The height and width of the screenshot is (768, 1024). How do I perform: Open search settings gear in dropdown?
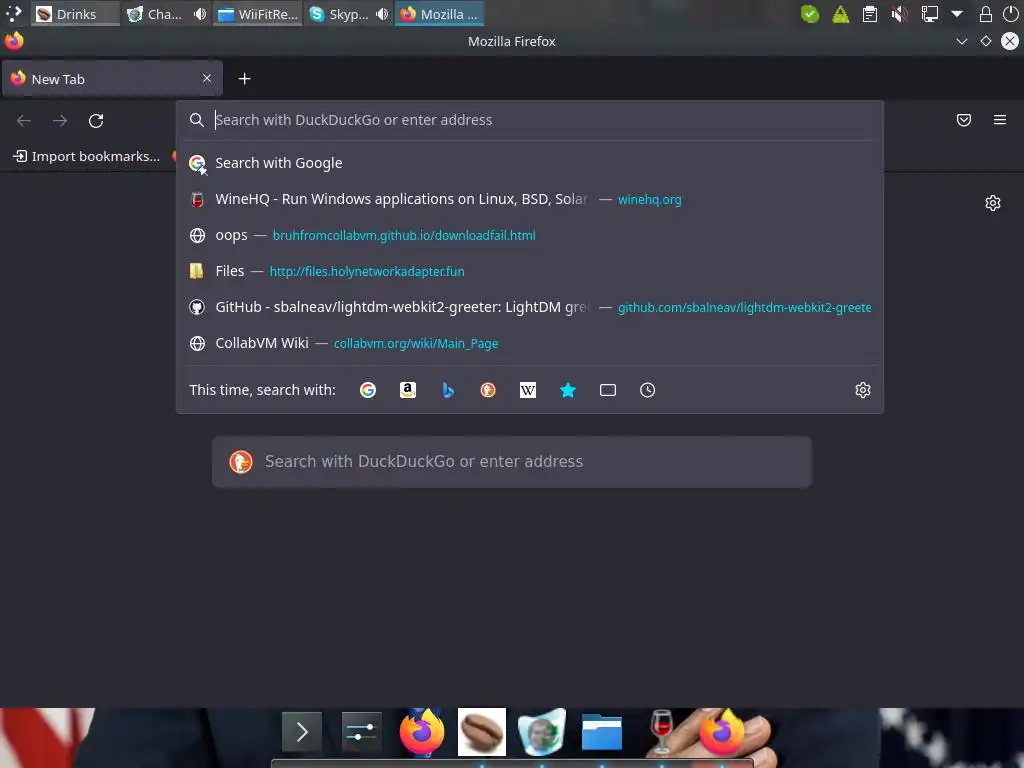pos(863,390)
